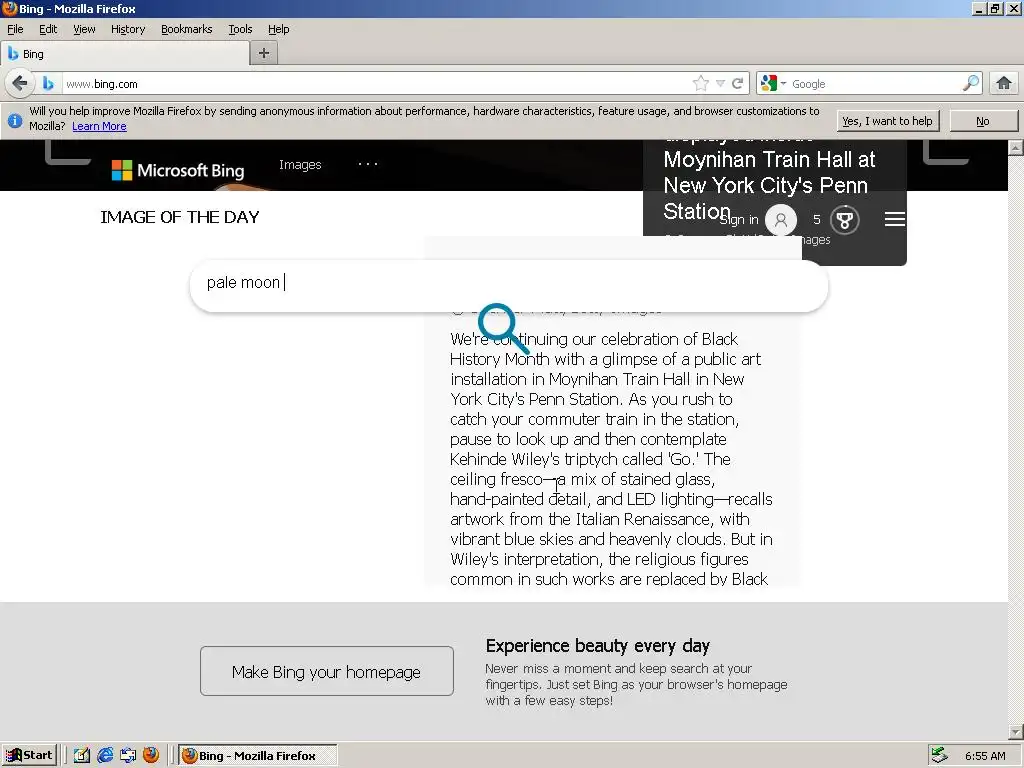Launch the notepad quick launch icon in taskbar
Screen dimensions: 1024x768
click(x=82, y=756)
